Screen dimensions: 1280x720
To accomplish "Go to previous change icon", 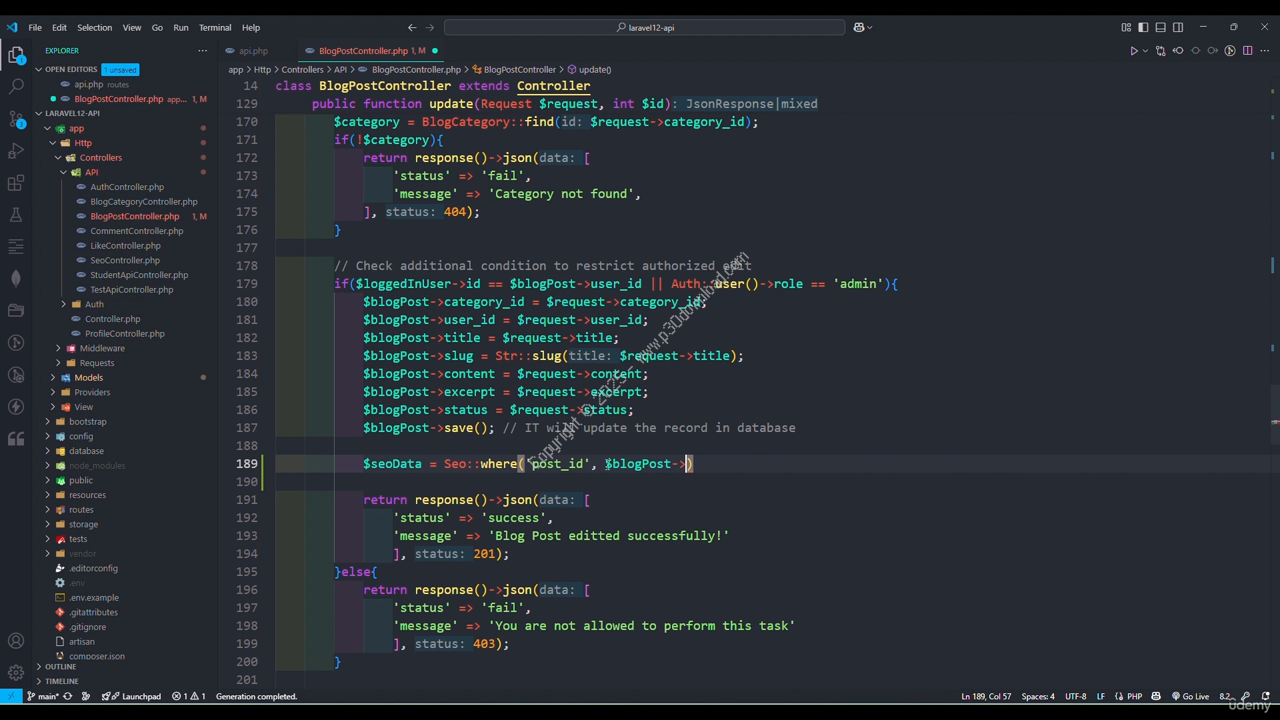I will pyautogui.click(x=1178, y=51).
